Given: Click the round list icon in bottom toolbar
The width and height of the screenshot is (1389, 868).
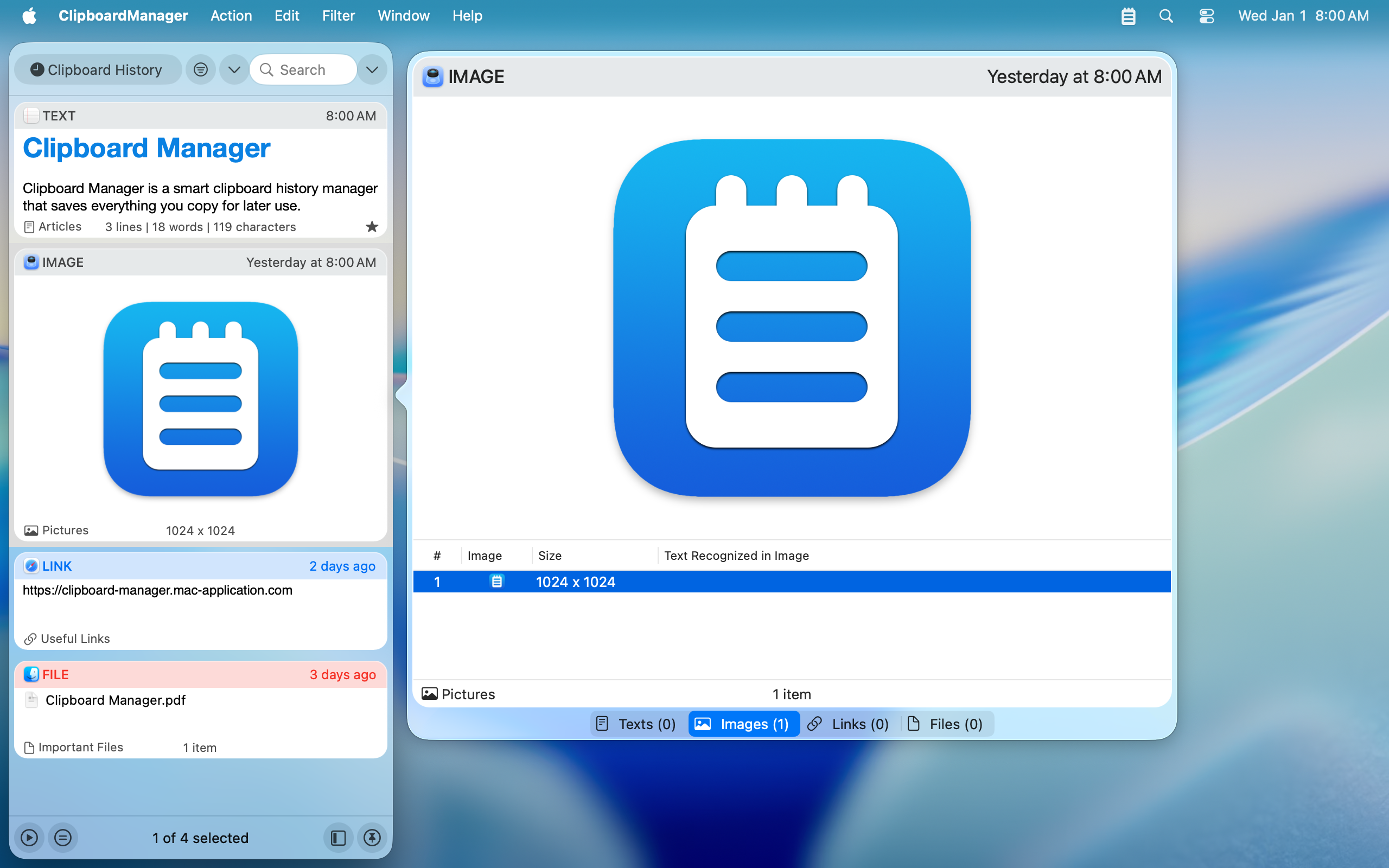Looking at the screenshot, I should coord(63,838).
